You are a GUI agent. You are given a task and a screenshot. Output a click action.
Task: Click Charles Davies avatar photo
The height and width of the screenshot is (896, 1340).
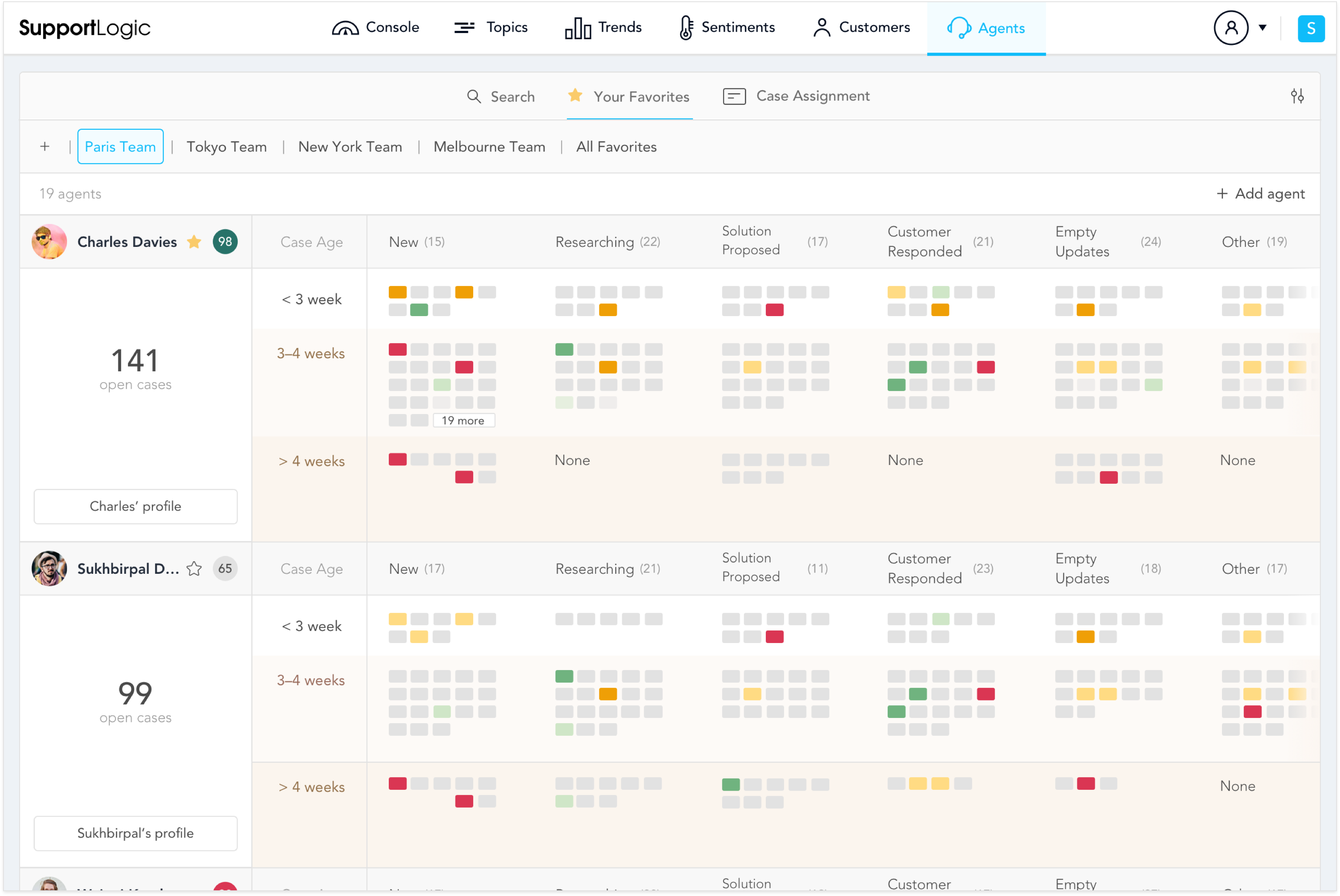(49, 242)
